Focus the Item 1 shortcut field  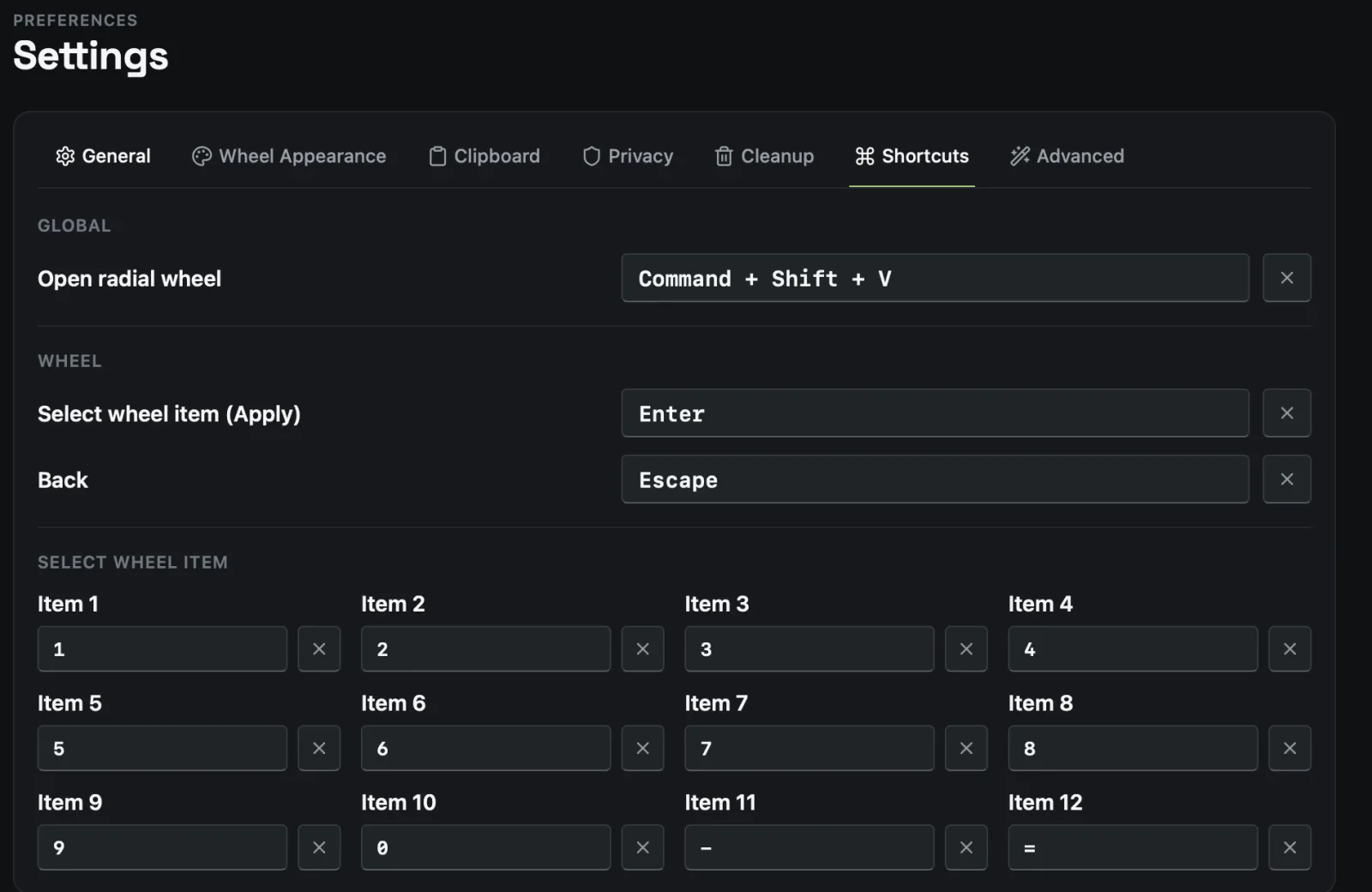point(162,649)
